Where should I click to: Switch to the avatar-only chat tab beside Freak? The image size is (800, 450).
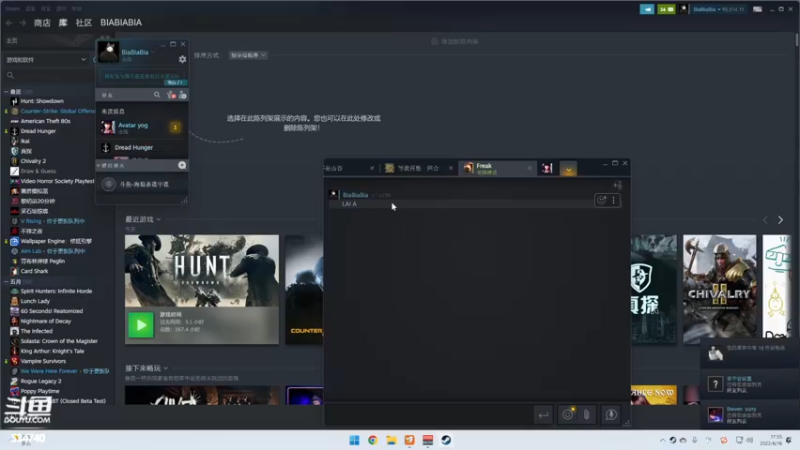(x=547, y=168)
